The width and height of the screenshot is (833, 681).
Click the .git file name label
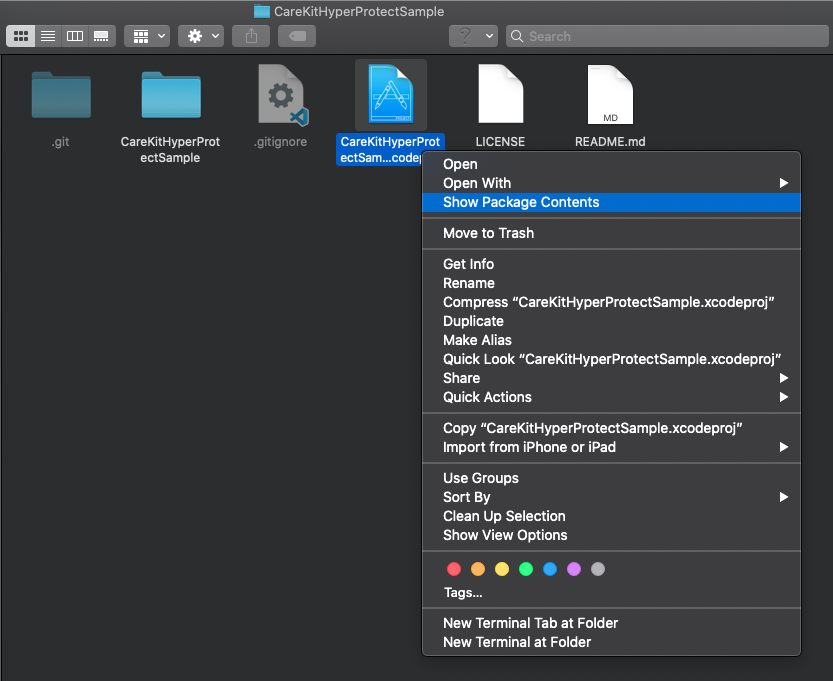pos(61,142)
